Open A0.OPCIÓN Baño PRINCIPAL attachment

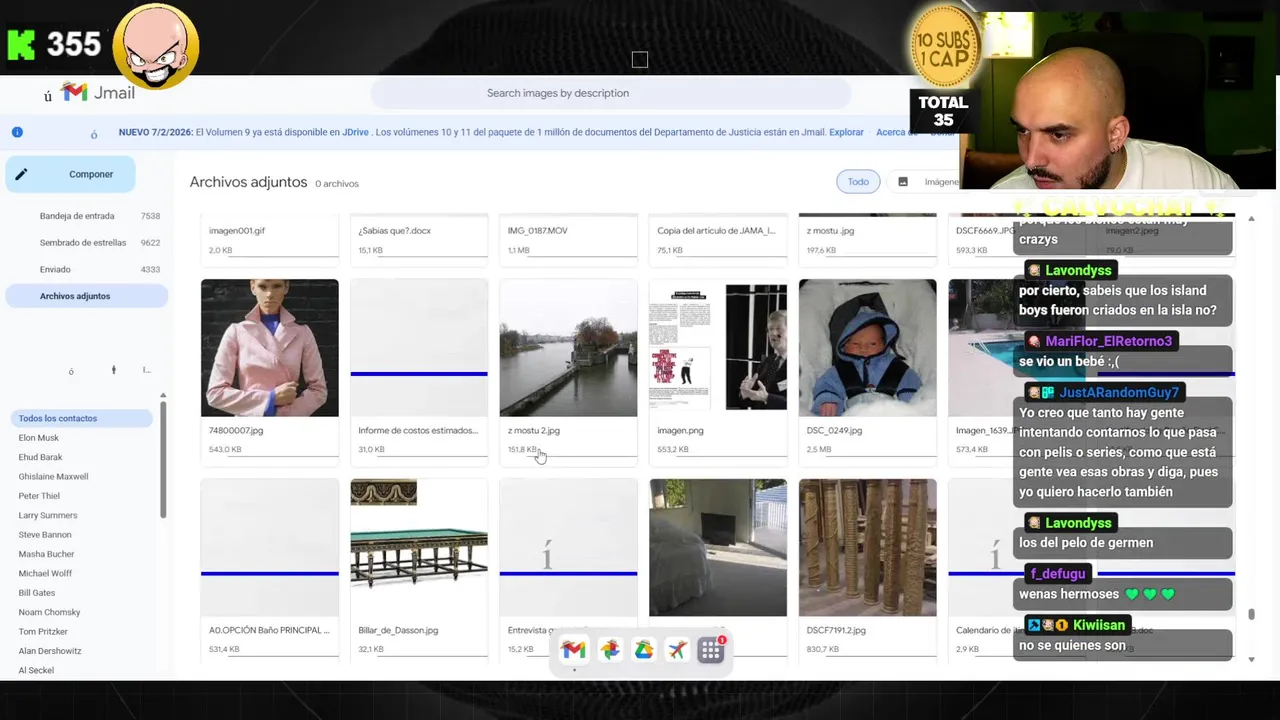pos(270,547)
